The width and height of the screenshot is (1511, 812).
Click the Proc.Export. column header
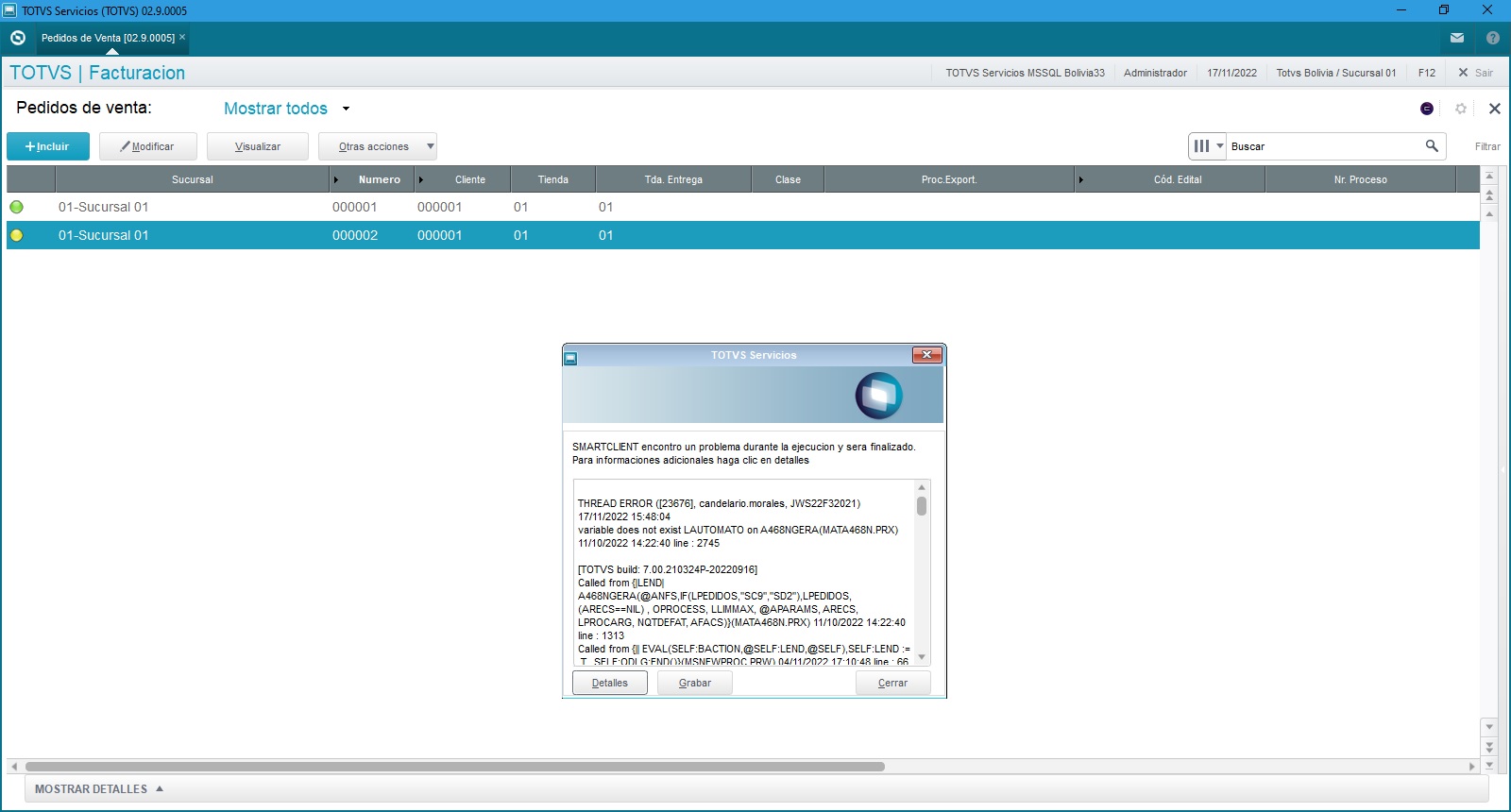pos(949,179)
